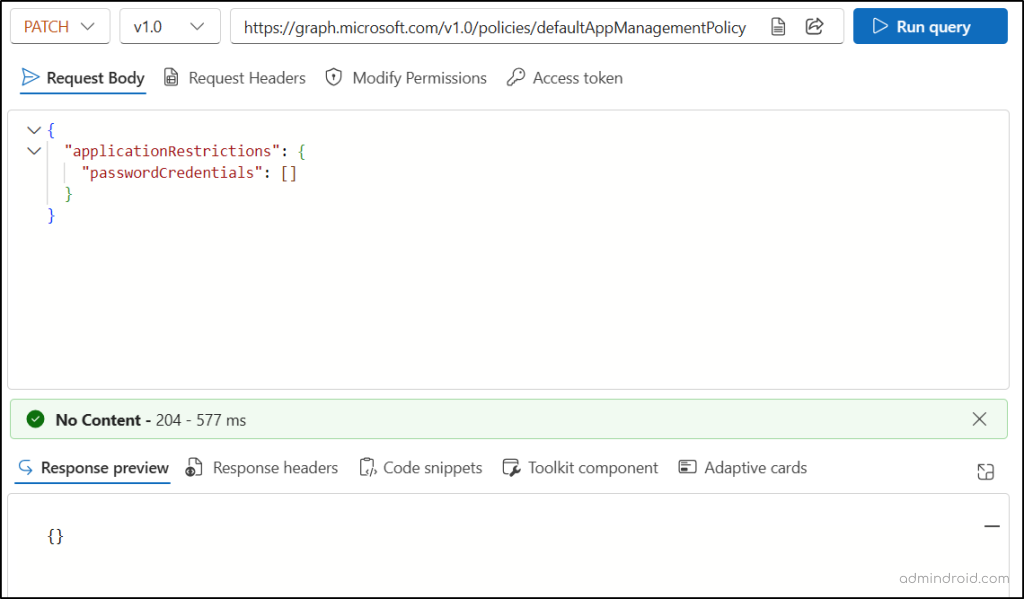
Task: Click the "passwordCredentials" key text
Action: 172,172
